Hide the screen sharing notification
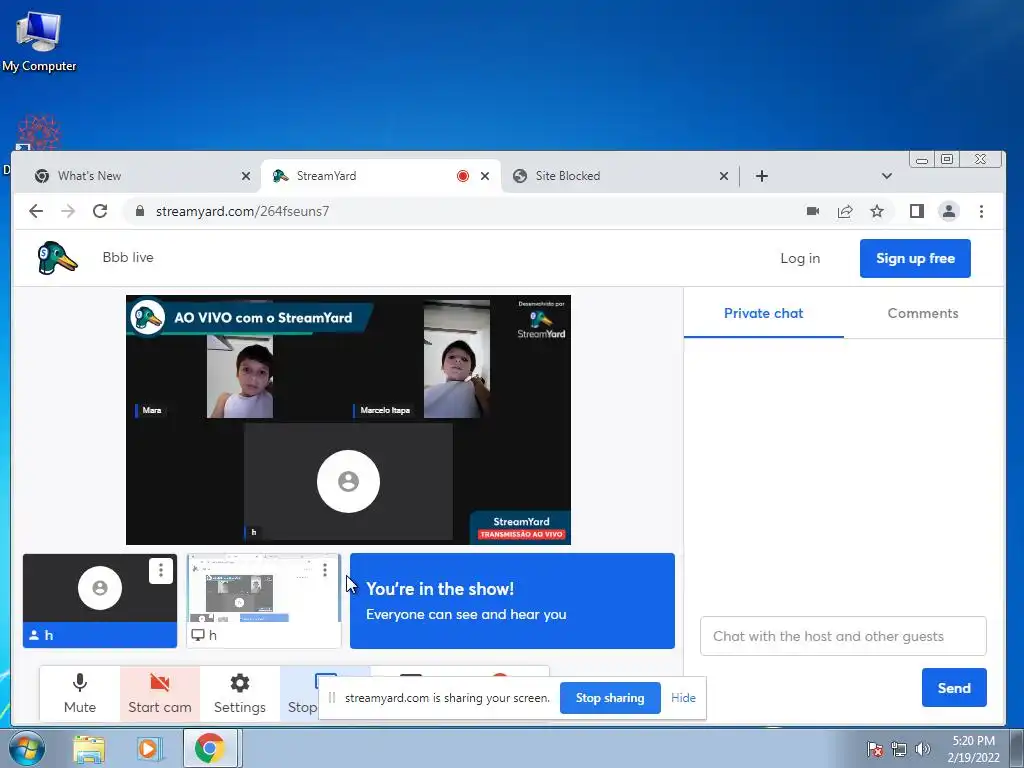Image resolution: width=1024 pixels, height=768 pixels. tap(683, 697)
